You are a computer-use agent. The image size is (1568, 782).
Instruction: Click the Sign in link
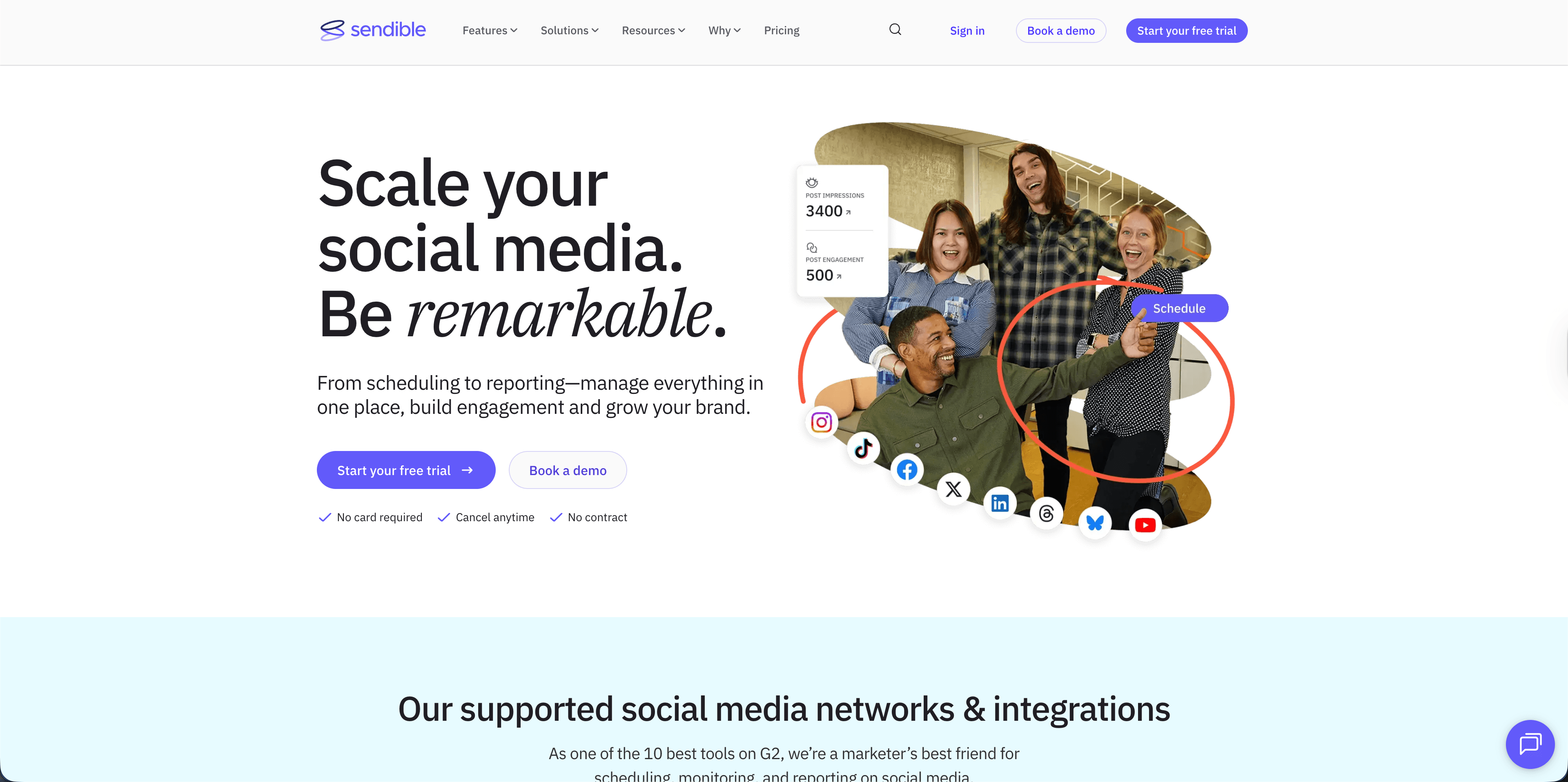click(x=967, y=31)
